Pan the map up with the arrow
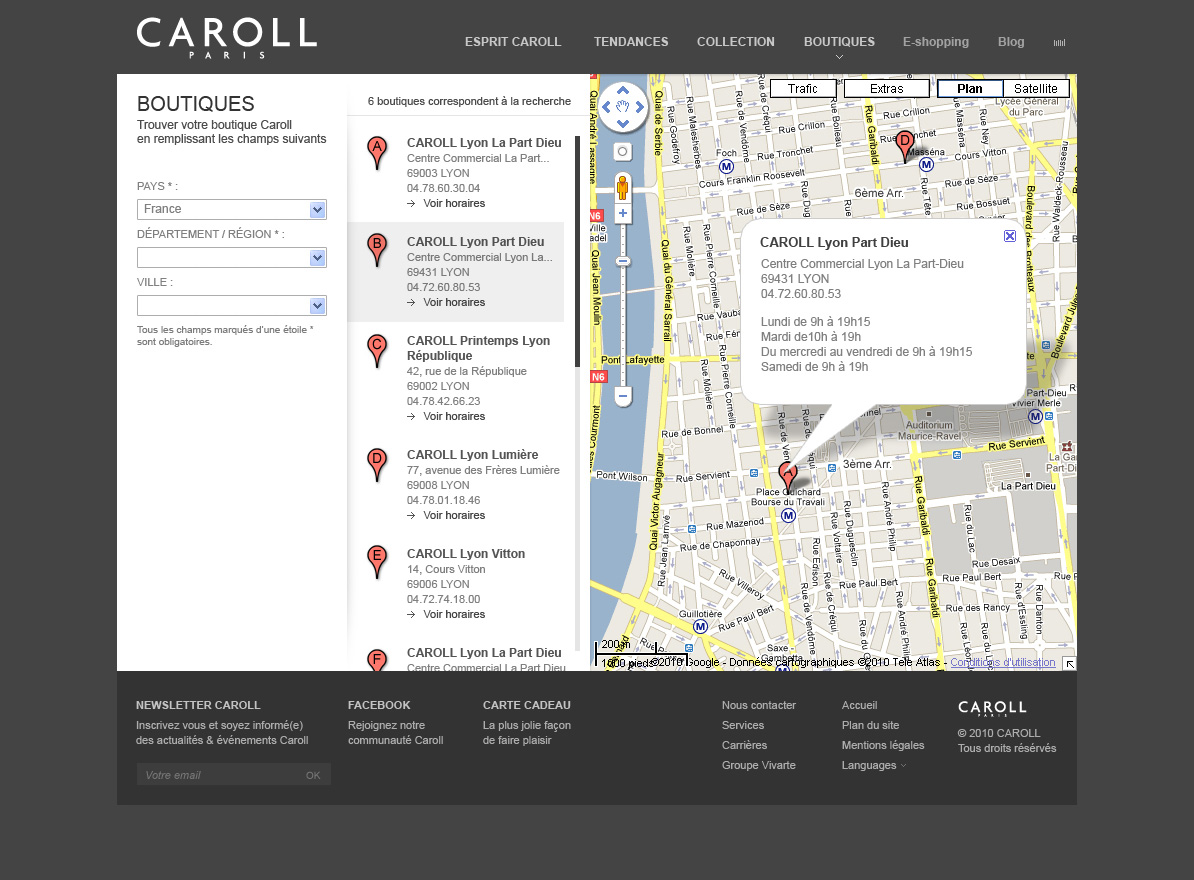 pyautogui.click(x=623, y=90)
